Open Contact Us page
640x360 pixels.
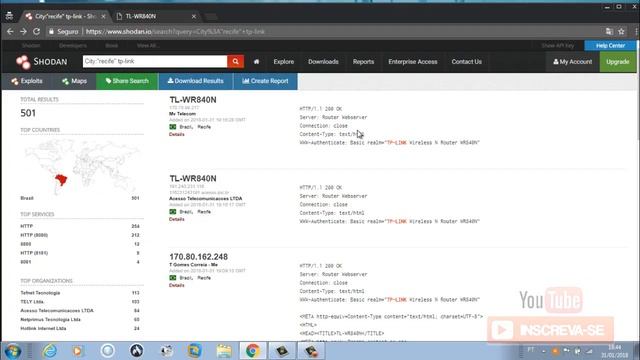click(x=467, y=62)
